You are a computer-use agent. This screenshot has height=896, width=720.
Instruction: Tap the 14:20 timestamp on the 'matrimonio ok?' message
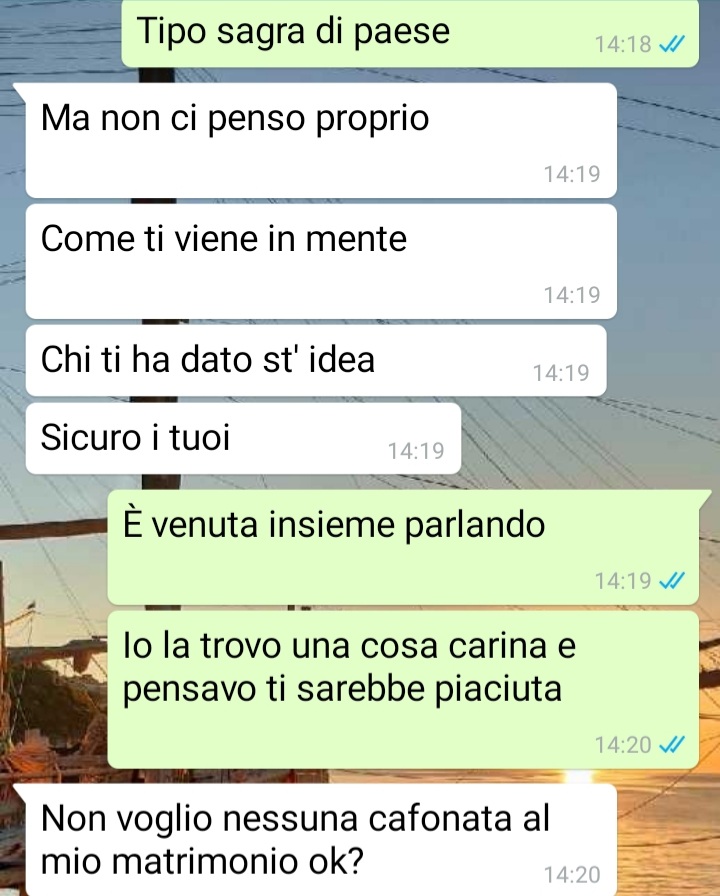pyautogui.click(x=571, y=875)
